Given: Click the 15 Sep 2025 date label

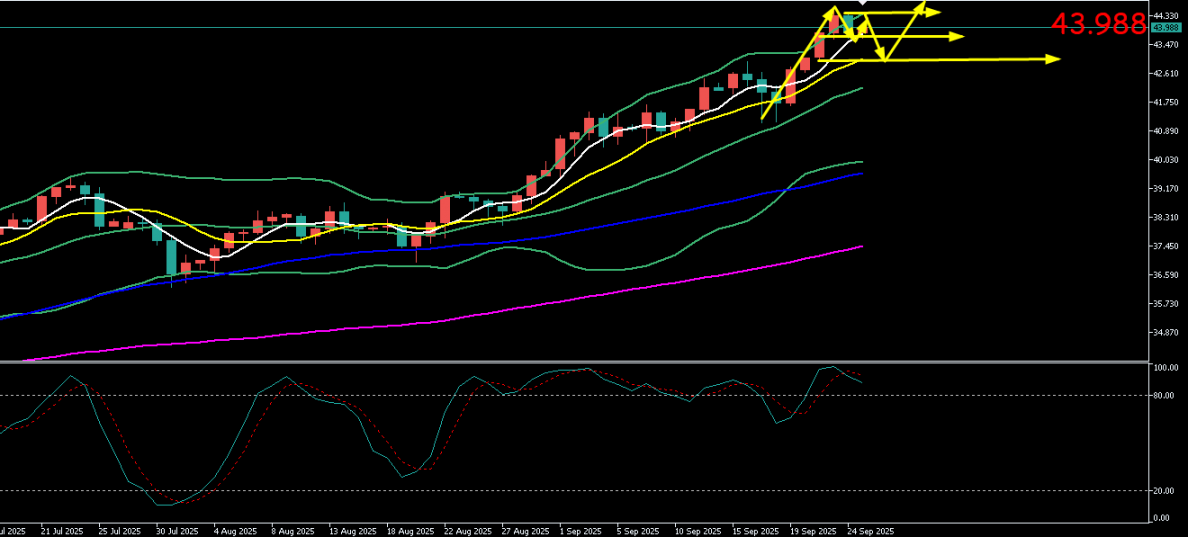Looking at the screenshot, I should pyautogui.click(x=754, y=531).
